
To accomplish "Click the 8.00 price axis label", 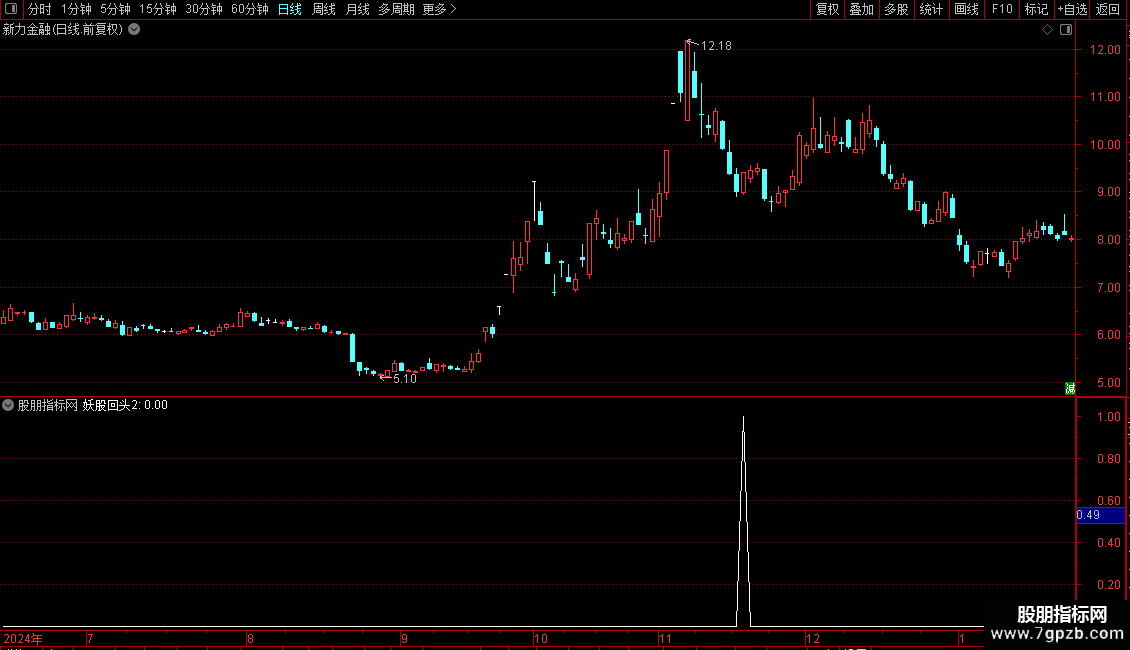I will [x=1108, y=240].
